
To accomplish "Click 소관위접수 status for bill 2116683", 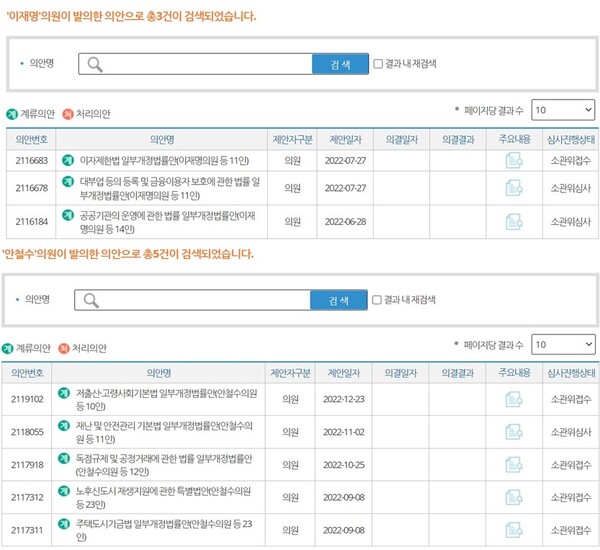I will tap(571, 161).
